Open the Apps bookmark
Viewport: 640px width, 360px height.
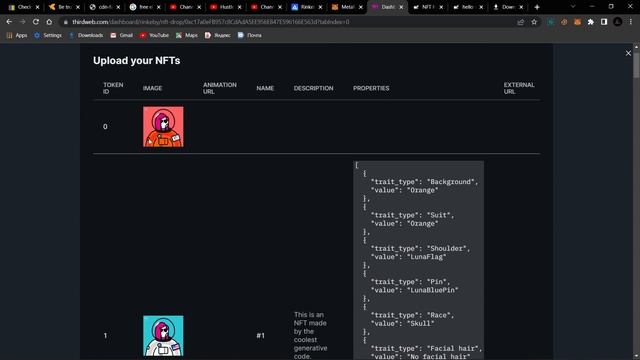click(17, 36)
